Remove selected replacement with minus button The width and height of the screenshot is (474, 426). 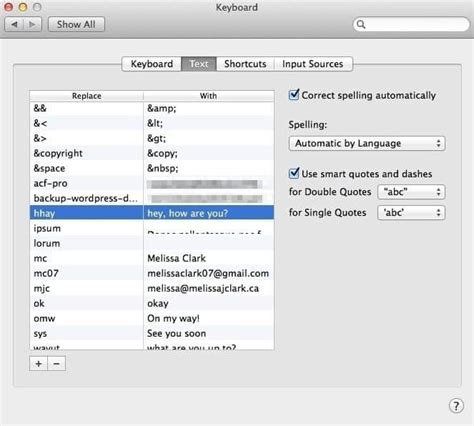click(x=57, y=364)
